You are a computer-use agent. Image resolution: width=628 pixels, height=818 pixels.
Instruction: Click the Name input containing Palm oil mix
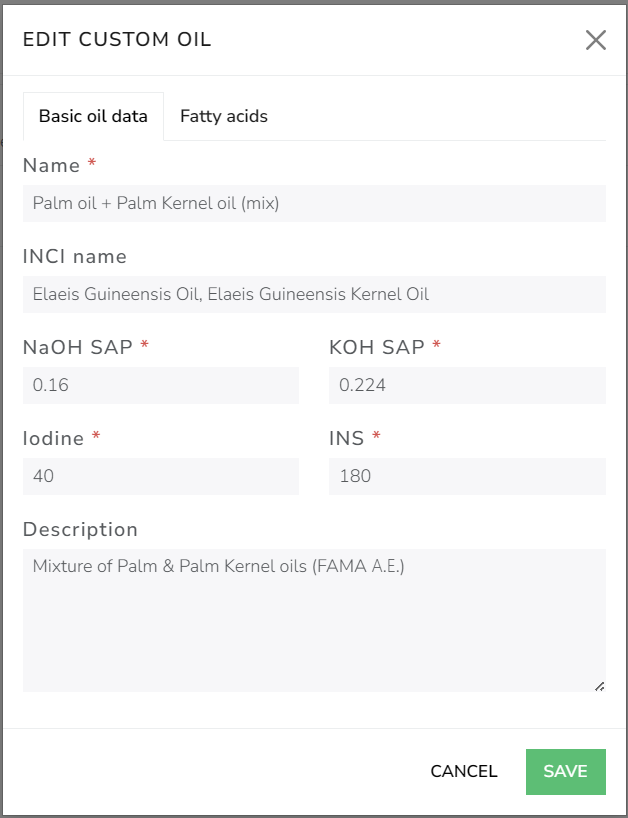point(314,203)
